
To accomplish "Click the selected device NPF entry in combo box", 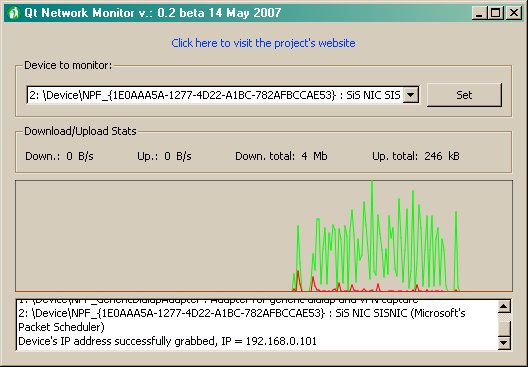I will click(x=215, y=95).
